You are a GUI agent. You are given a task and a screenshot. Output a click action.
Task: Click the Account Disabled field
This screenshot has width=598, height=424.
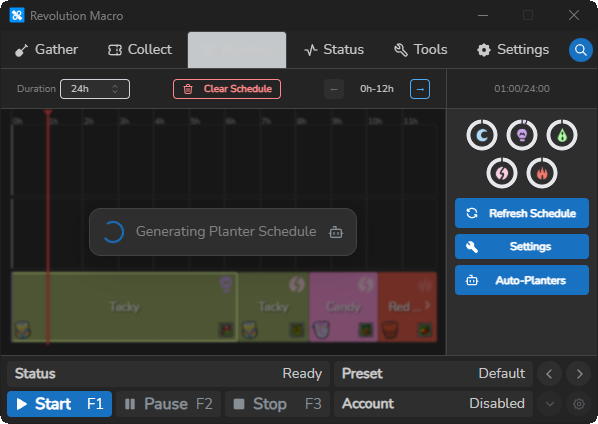click(x=433, y=404)
